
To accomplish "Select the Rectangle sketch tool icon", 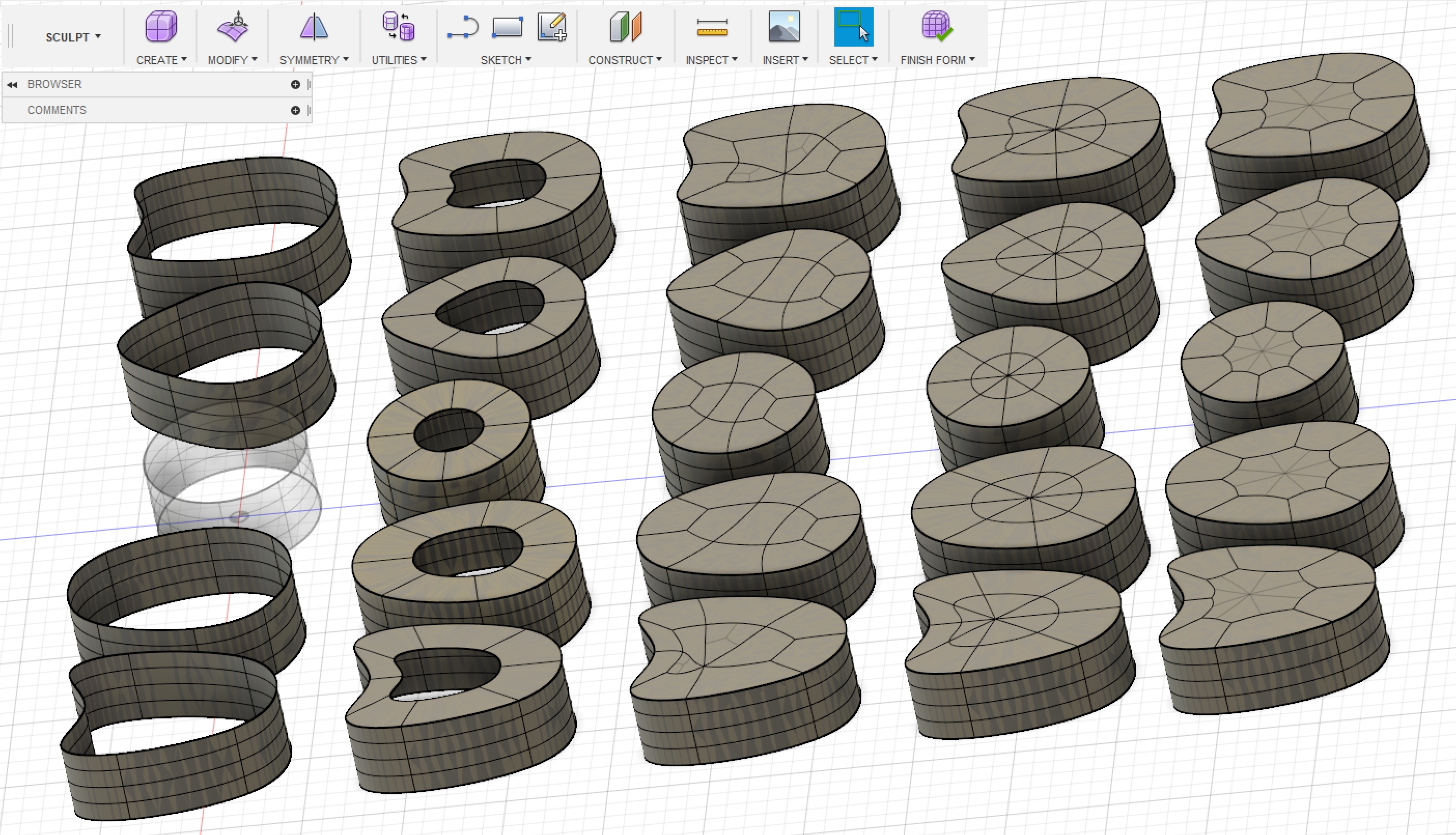I will tap(507, 27).
